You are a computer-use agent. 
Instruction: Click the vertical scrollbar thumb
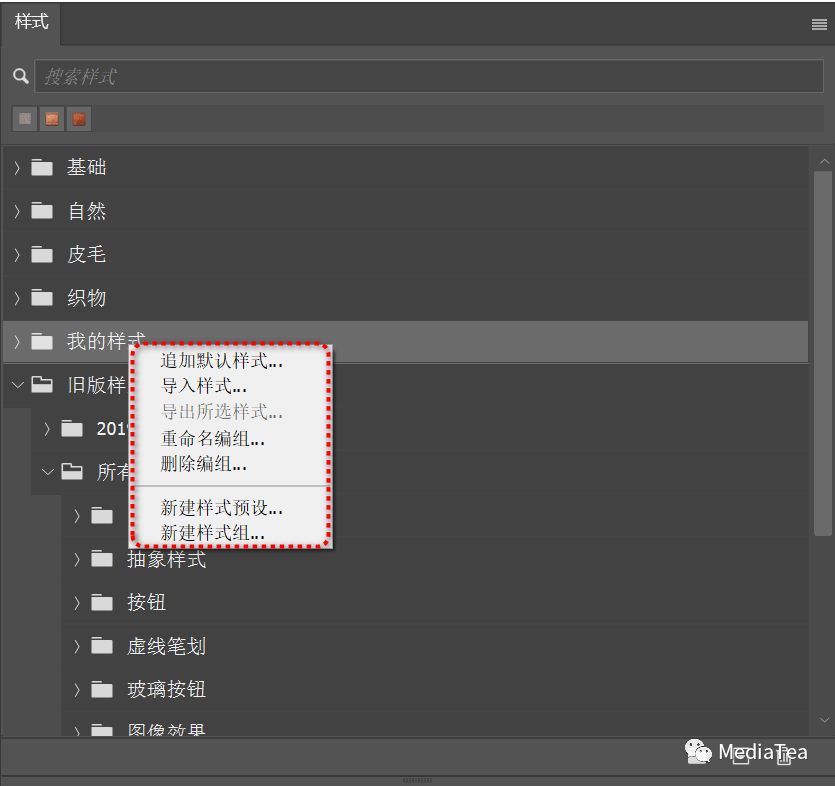(823, 354)
